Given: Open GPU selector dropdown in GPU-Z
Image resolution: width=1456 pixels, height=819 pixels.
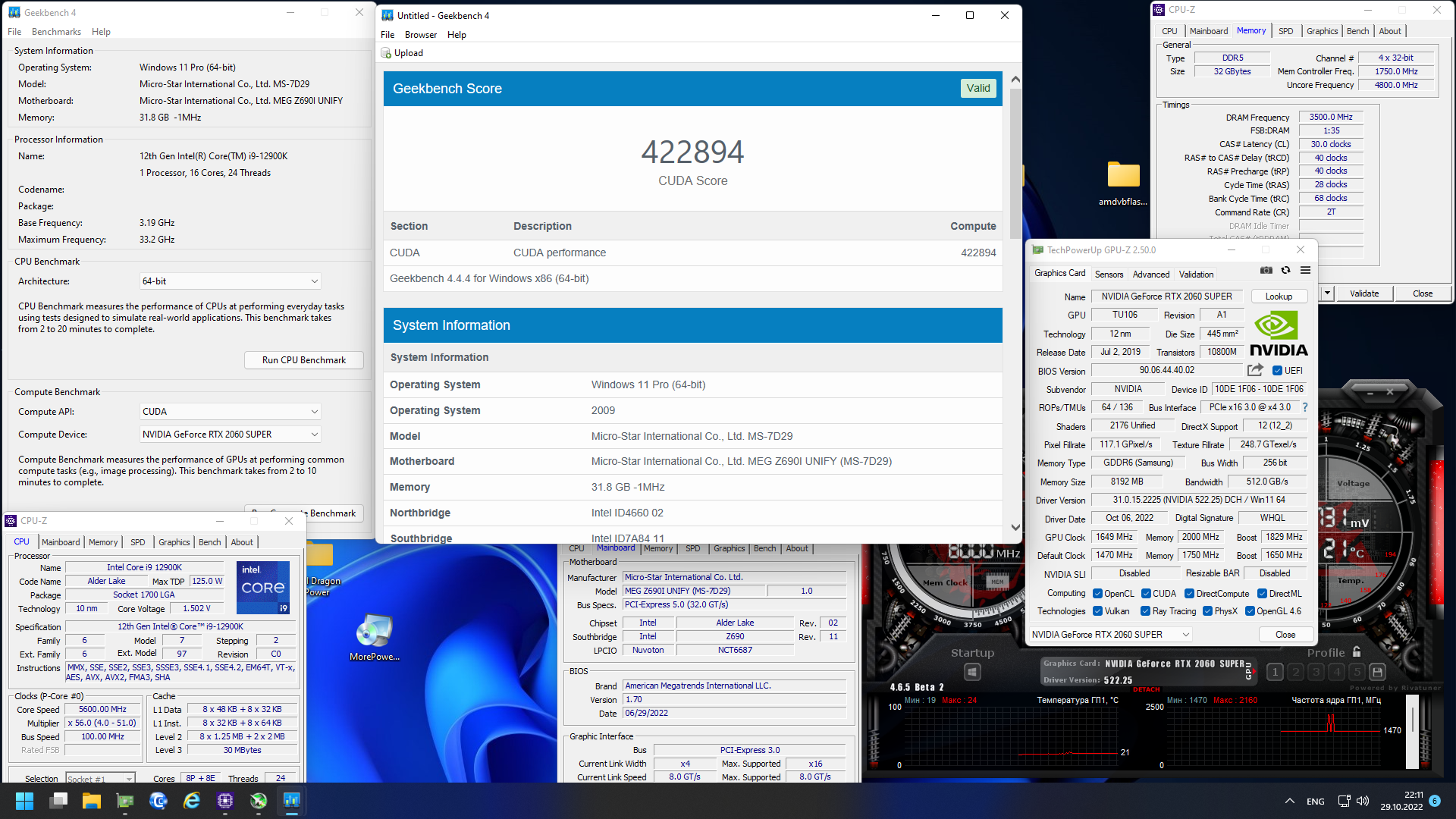Looking at the screenshot, I should 1110,635.
